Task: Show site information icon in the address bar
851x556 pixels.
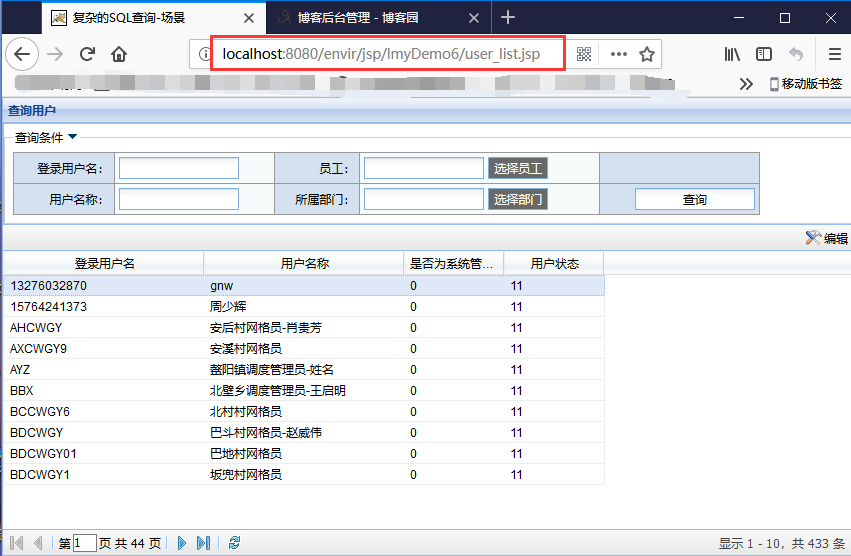Action: pos(204,54)
